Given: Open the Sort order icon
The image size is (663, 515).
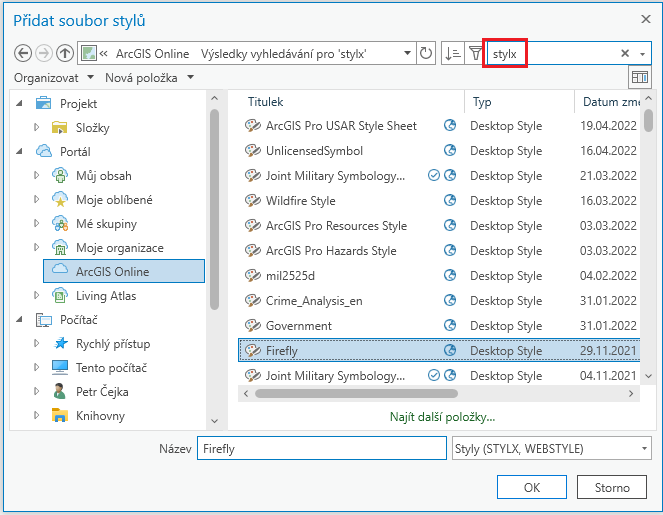Looking at the screenshot, I should click(x=453, y=54).
